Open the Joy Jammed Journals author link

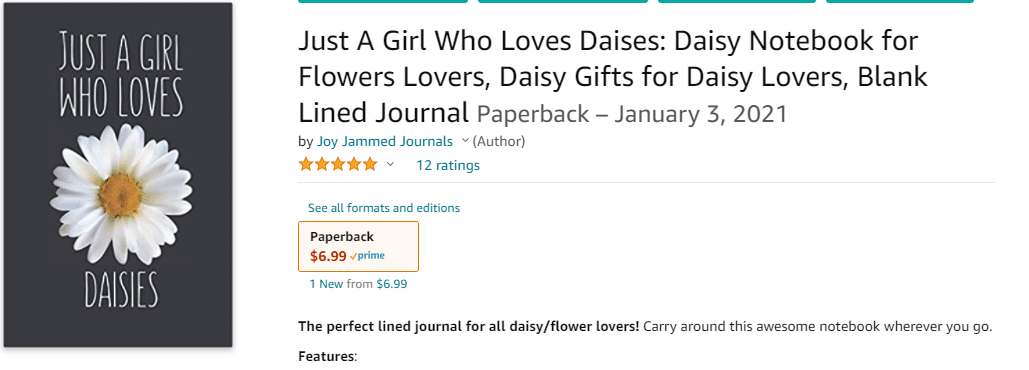[385, 141]
